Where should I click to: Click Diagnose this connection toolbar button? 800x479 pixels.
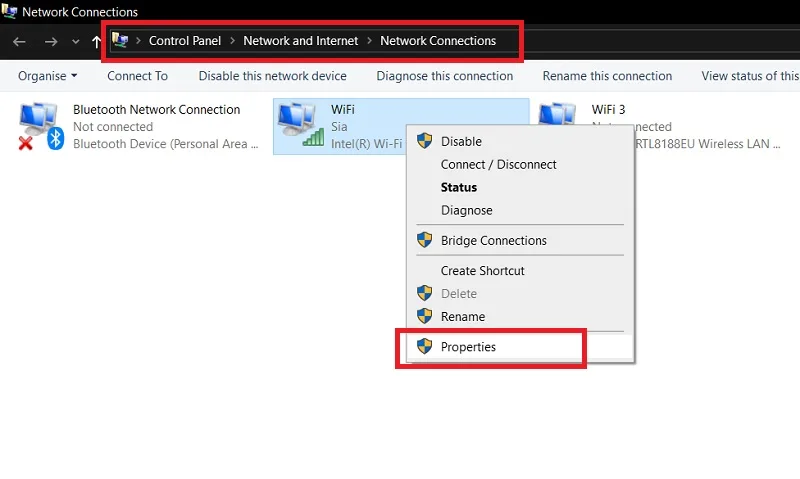tap(444, 76)
